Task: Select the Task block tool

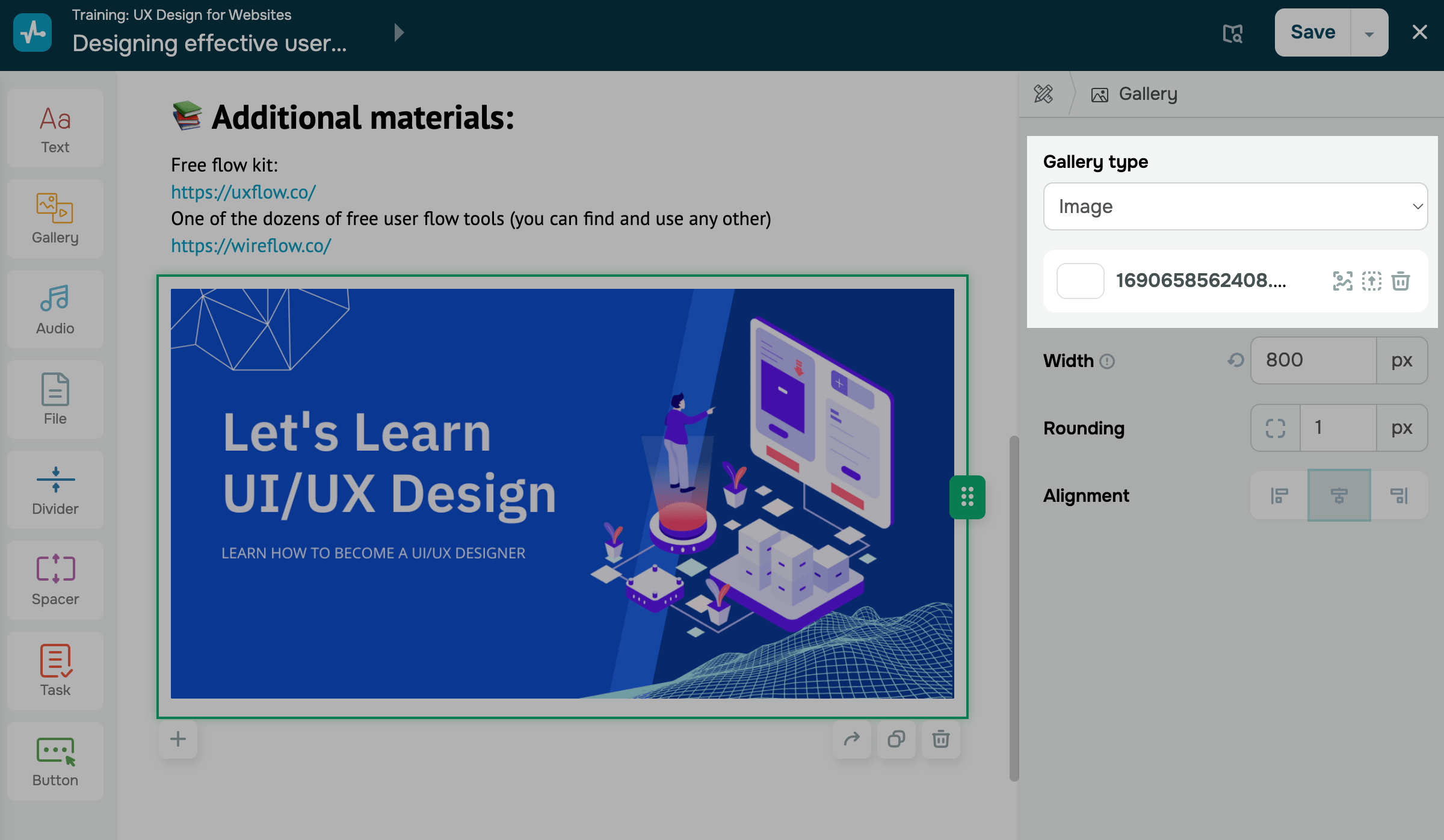Action: point(55,670)
